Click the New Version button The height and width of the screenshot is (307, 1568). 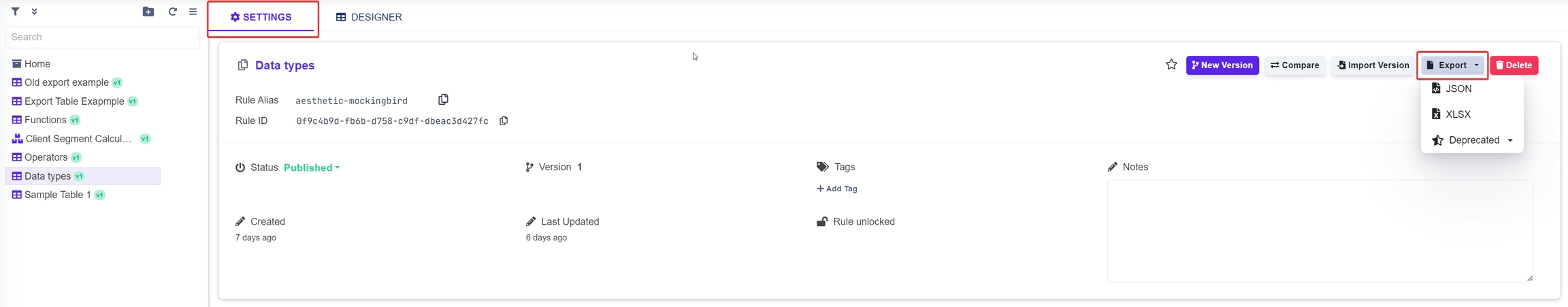coord(1222,65)
